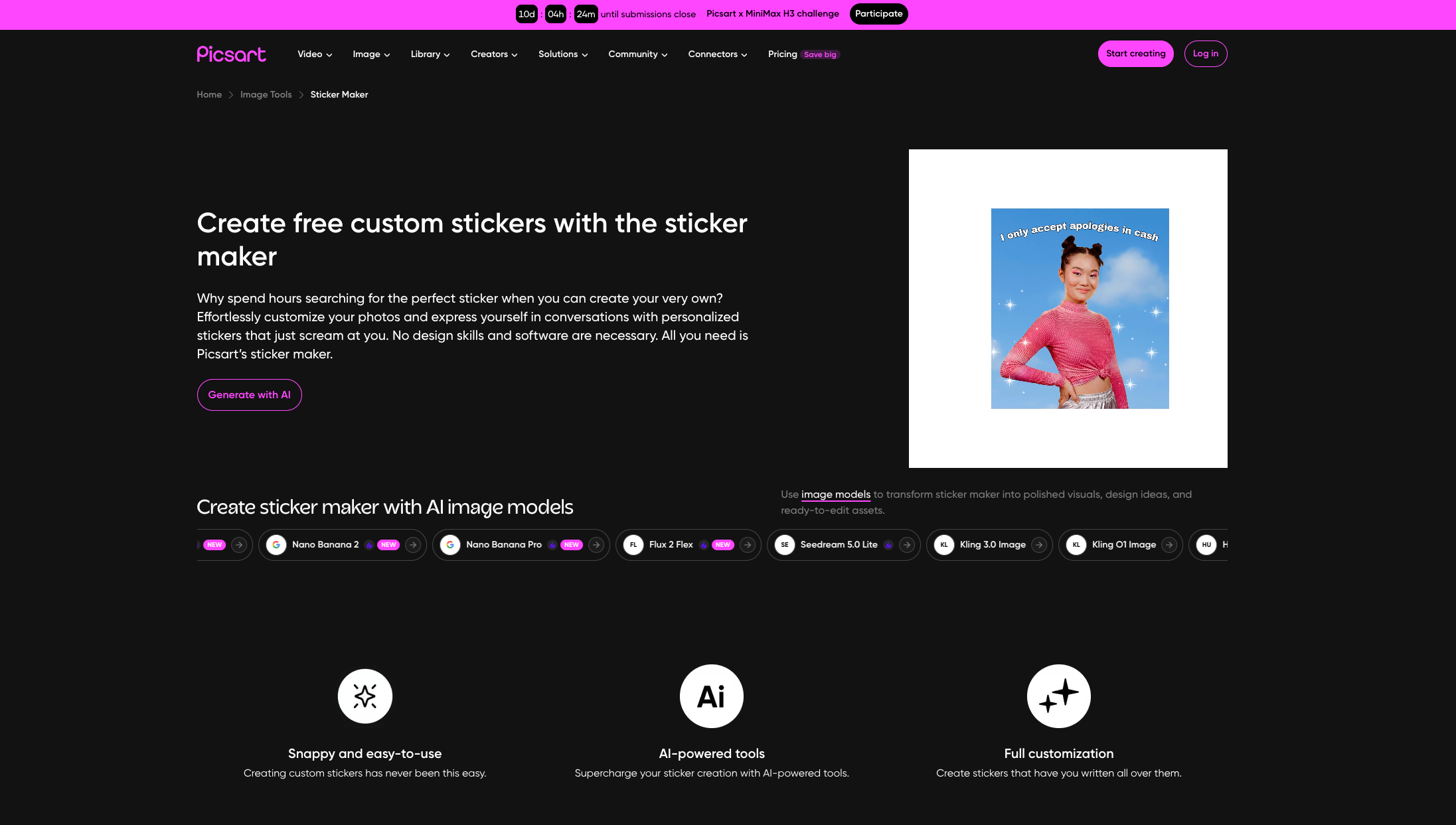Click the Ai icon above AI-powered tools
1456x825 pixels.
pyautogui.click(x=712, y=696)
